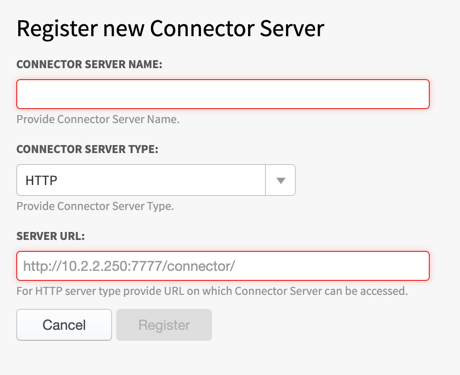Select the HTTP server type combo box
This screenshot has width=460, height=375.
tap(156, 180)
